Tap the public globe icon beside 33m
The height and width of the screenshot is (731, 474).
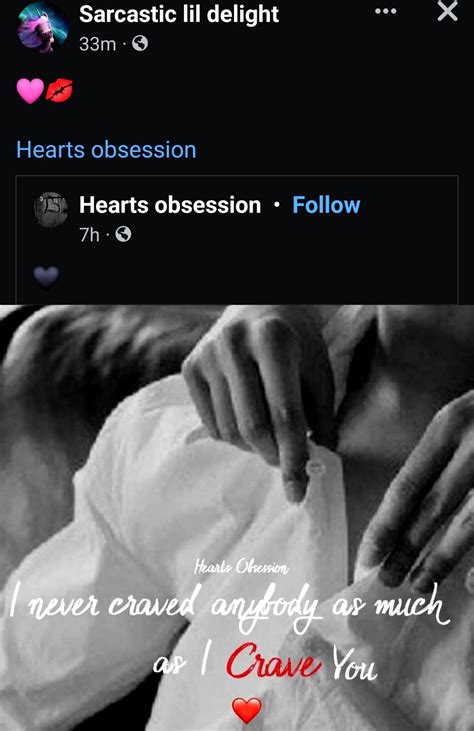140,43
